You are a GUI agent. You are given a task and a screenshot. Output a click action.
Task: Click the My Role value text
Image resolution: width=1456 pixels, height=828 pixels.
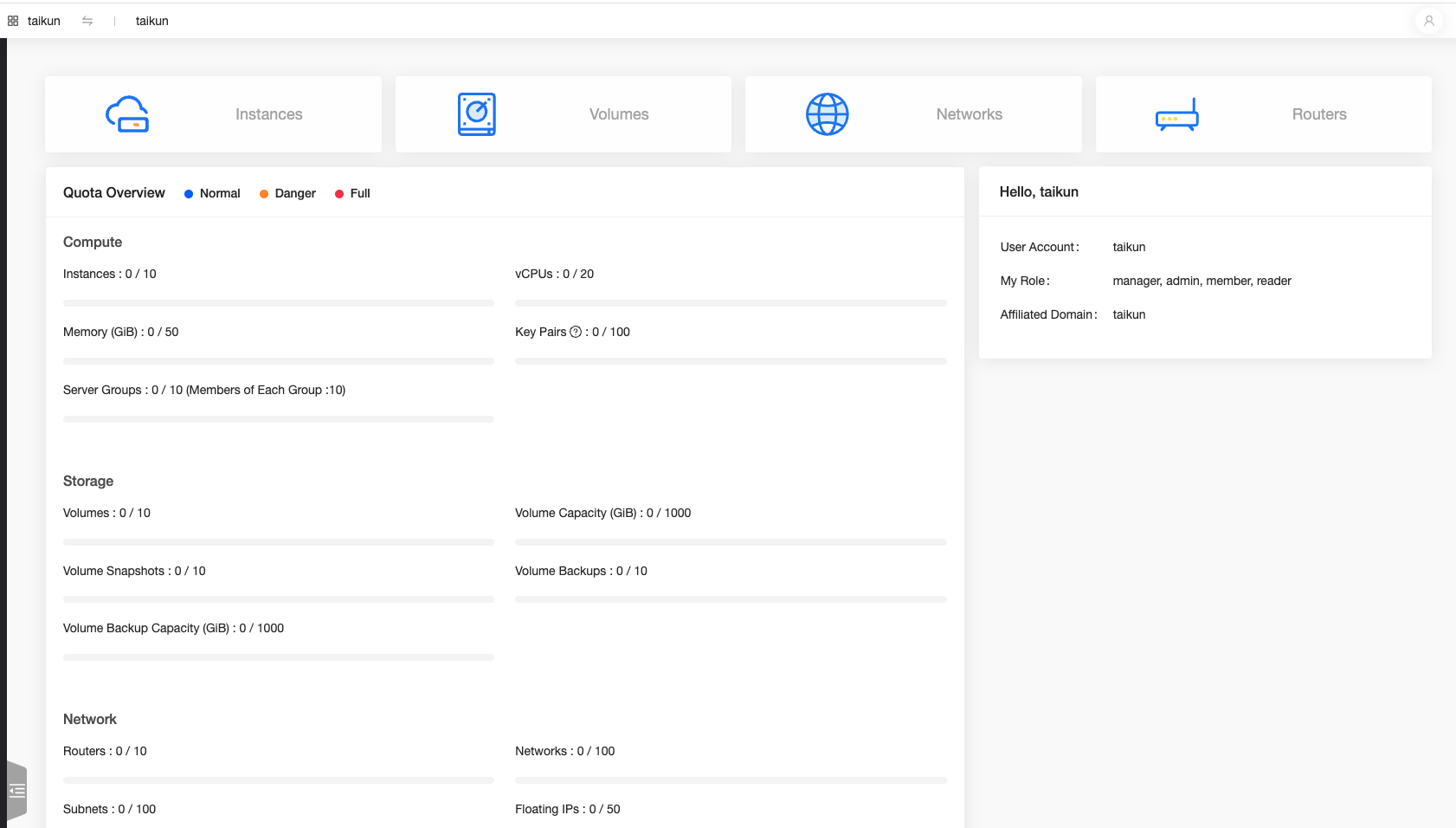click(x=1202, y=281)
